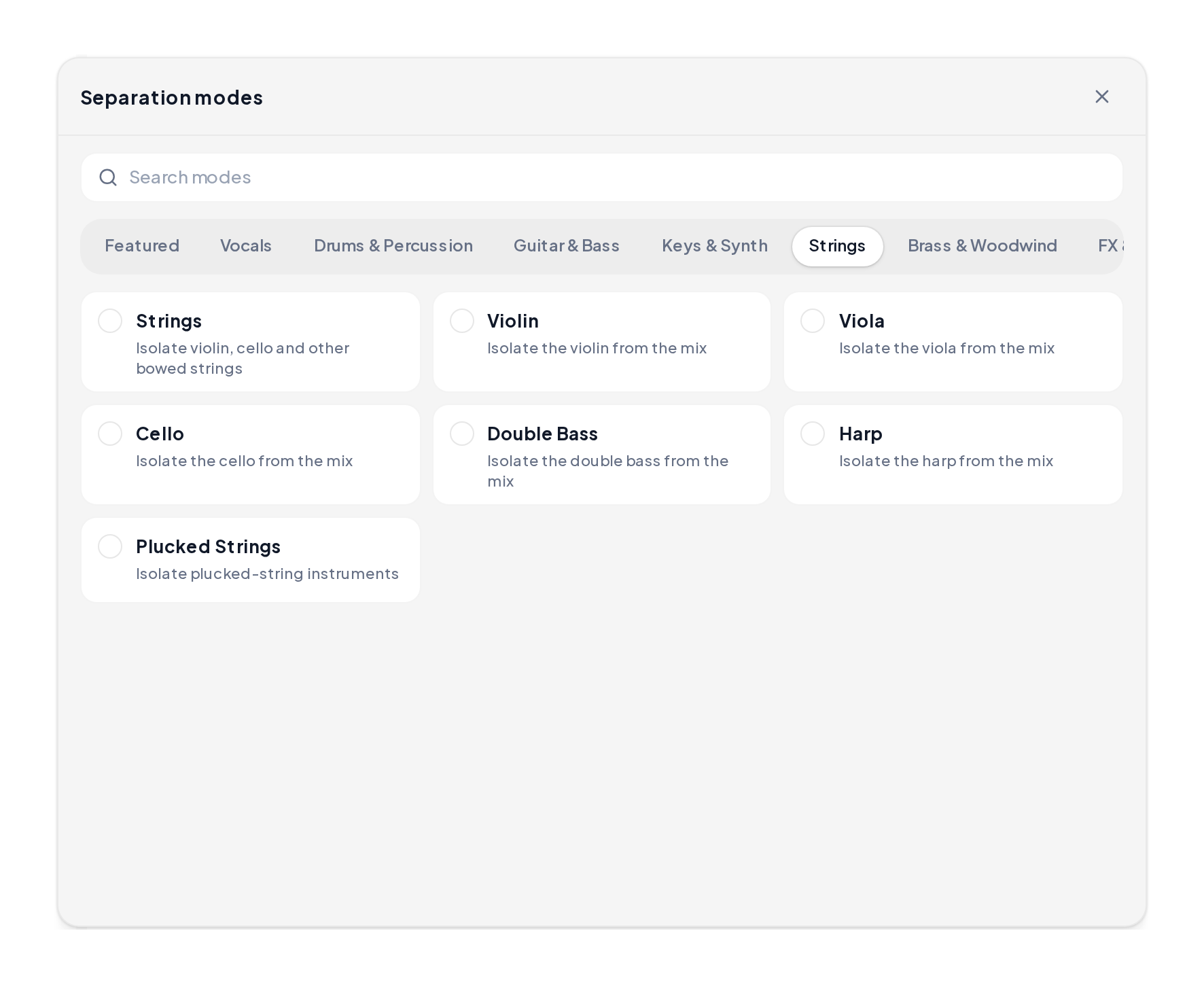The height and width of the screenshot is (984, 1204).
Task: Click the 'Plucked Strings' card title
Action: pos(208,546)
